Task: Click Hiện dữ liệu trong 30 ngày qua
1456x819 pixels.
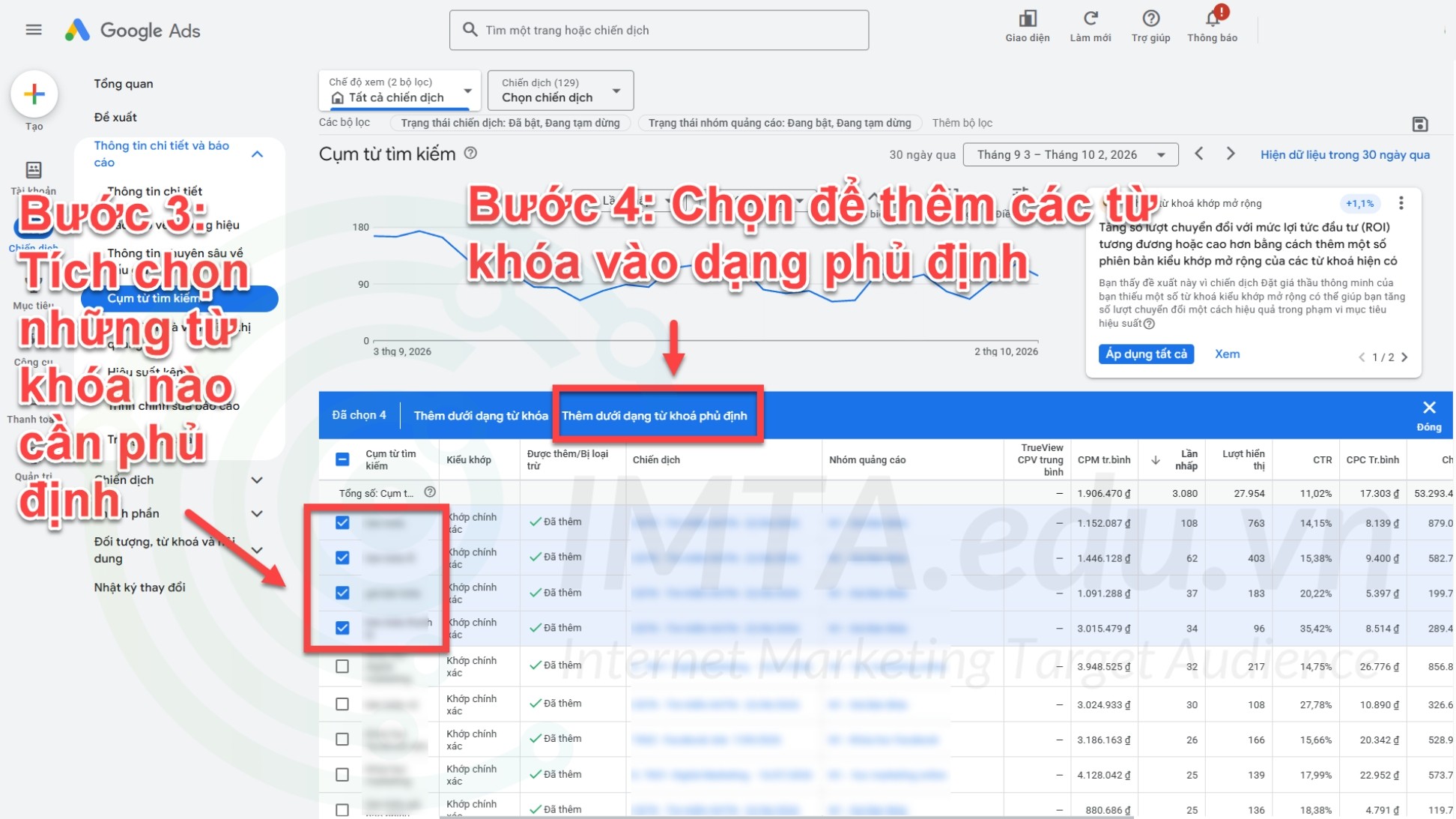Action: (x=1345, y=154)
